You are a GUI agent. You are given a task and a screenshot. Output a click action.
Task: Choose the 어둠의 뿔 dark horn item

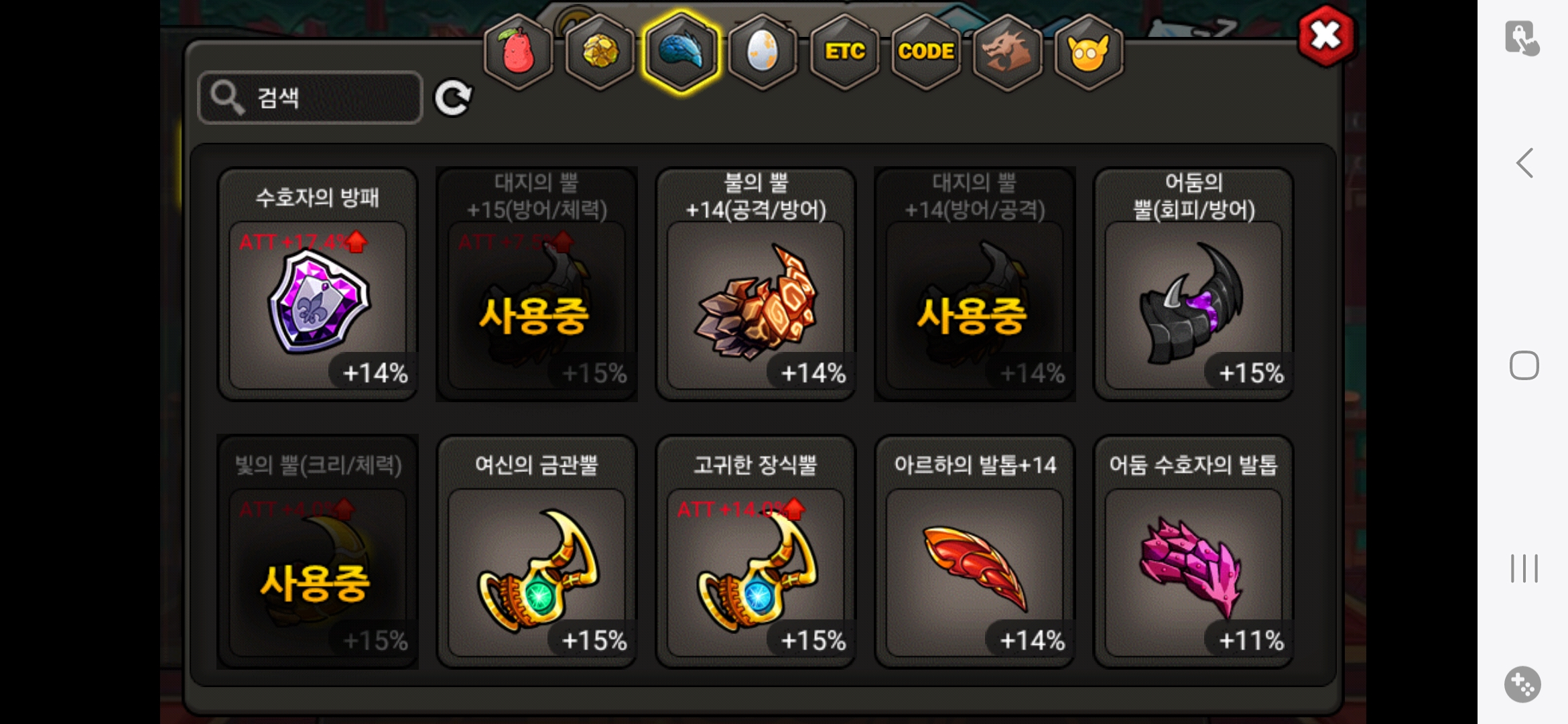(1193, 284)
